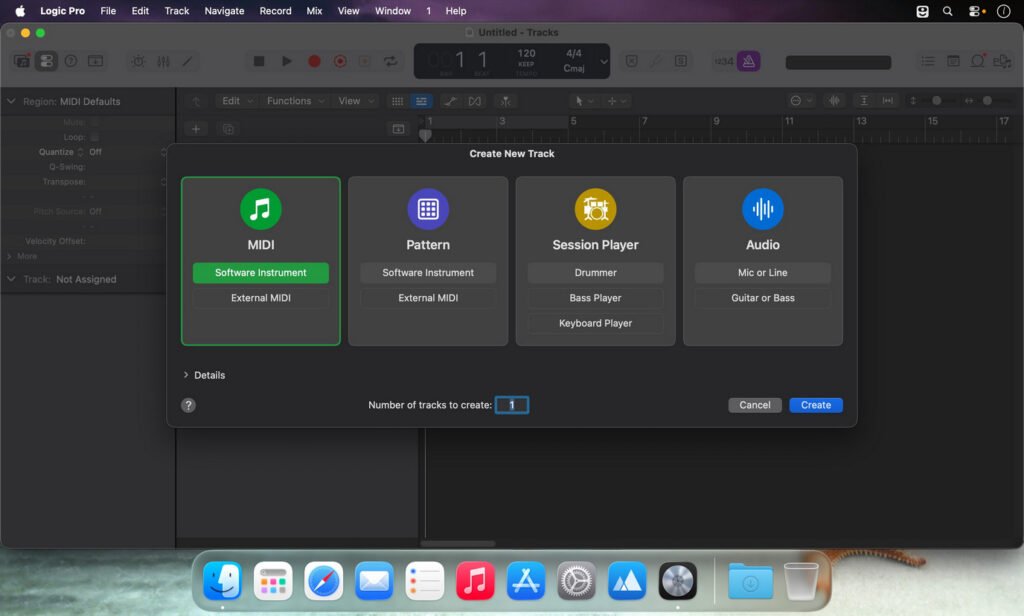Toggle the Replace mode X button
The height and width of the screenshot is (616, 1024).
(632, 61)
